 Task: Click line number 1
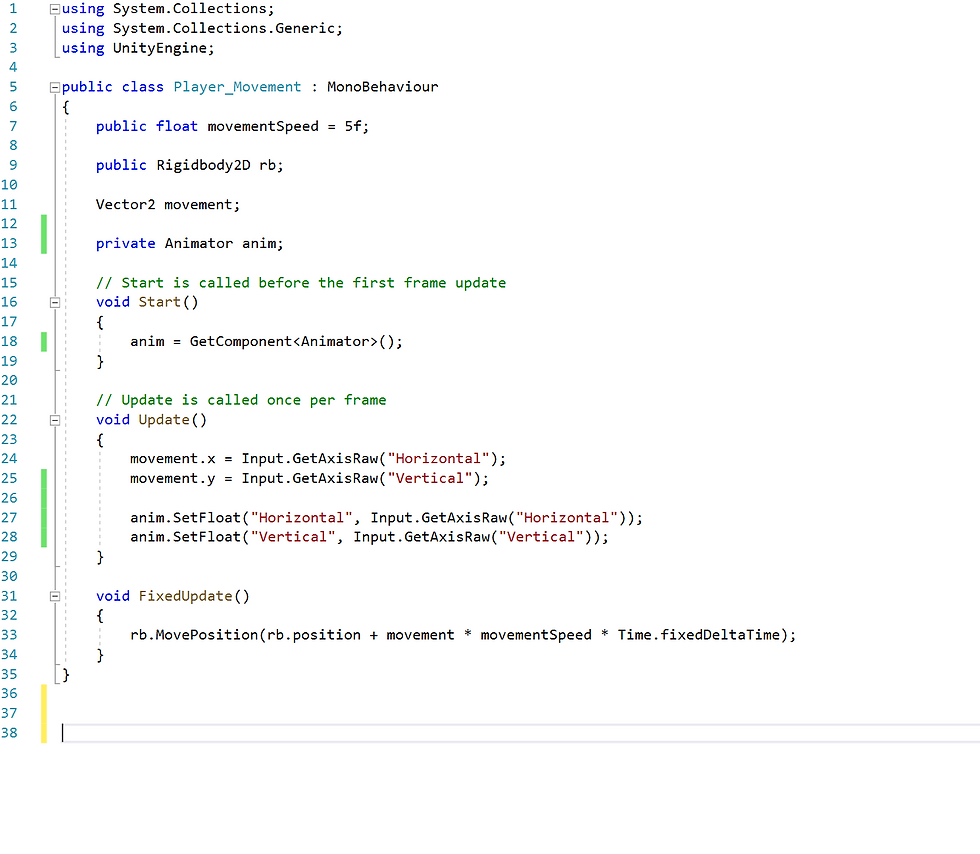pos(13,9)
